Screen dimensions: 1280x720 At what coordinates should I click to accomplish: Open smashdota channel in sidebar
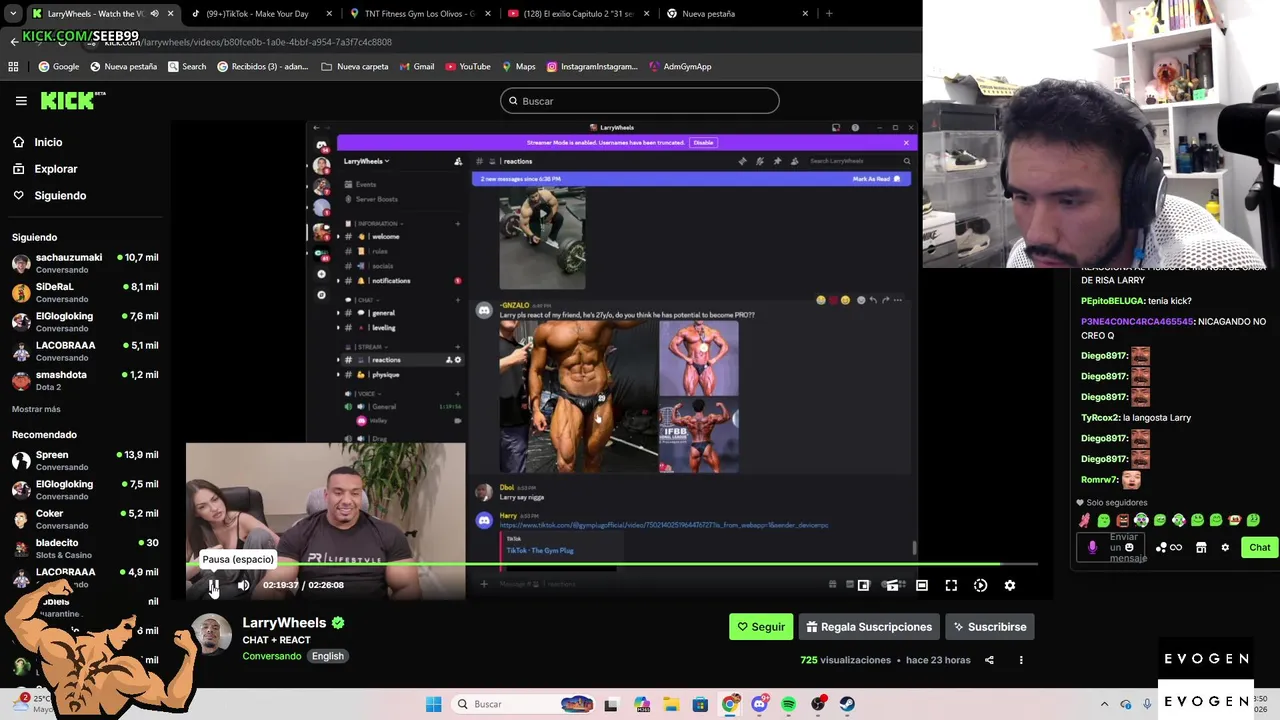tap(85, 381)
